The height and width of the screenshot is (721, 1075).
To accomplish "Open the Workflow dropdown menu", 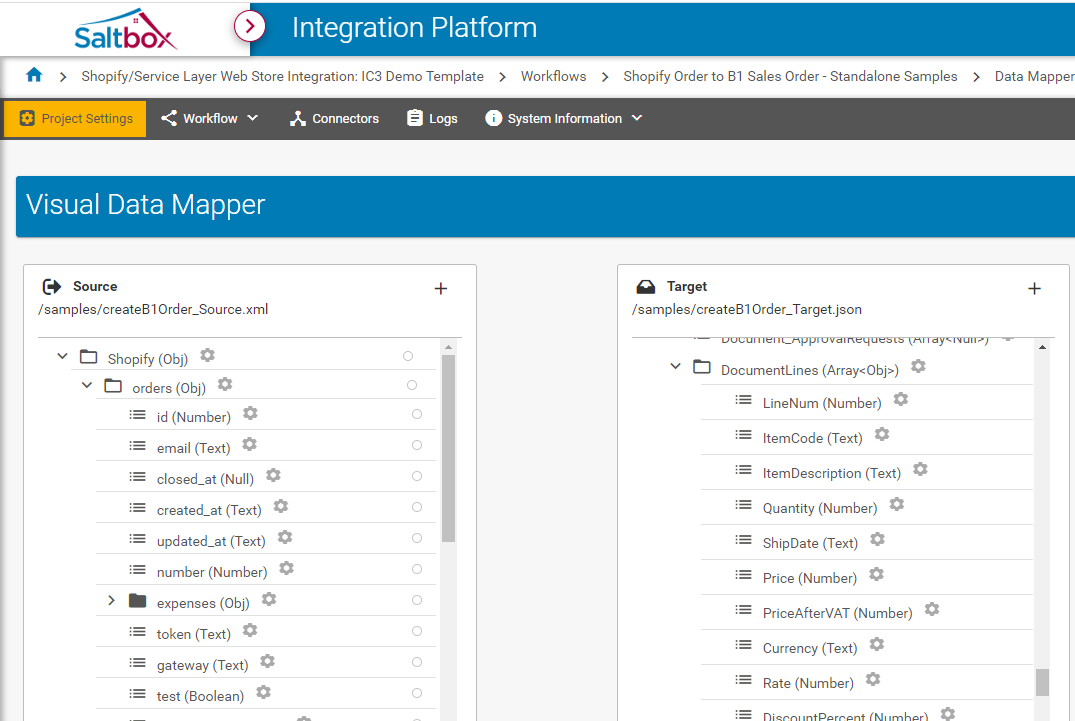I will (x=210, y=118).
